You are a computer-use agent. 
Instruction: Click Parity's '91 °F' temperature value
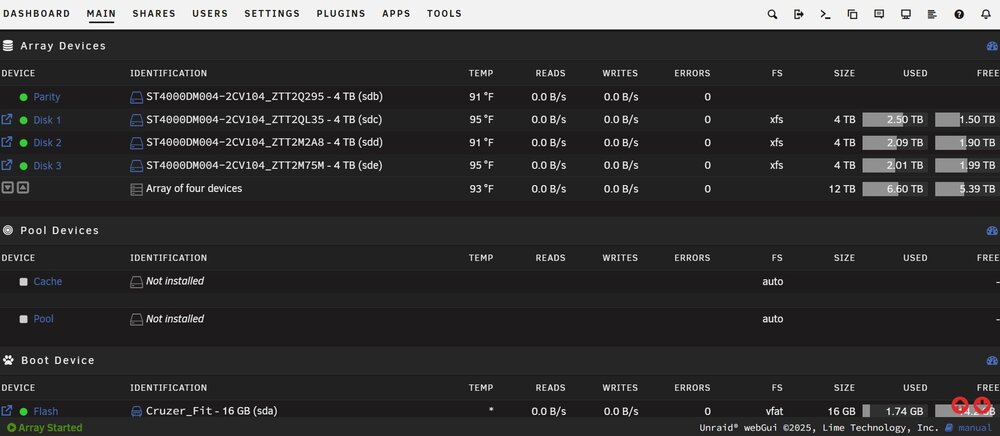481,97
